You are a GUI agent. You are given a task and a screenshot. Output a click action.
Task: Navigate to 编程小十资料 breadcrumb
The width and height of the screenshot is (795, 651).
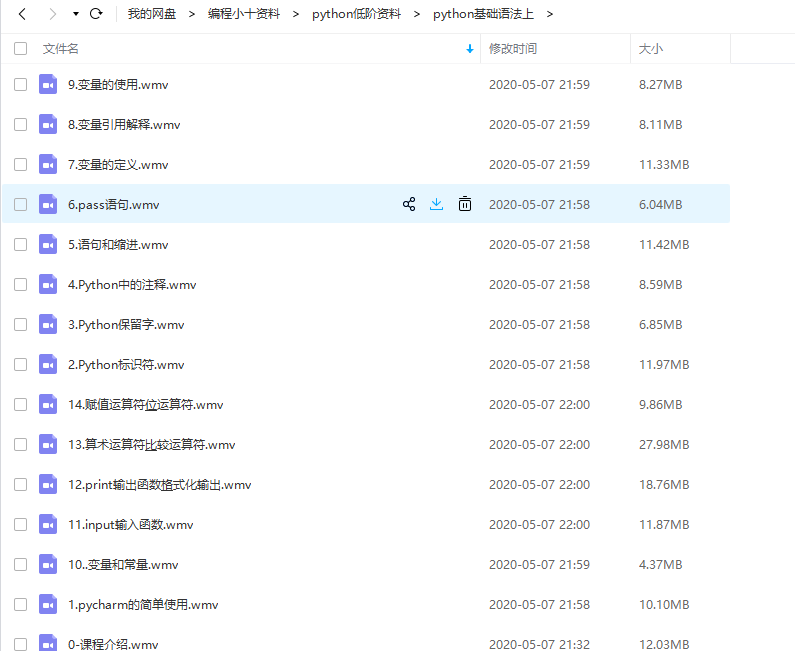(244, 14)
